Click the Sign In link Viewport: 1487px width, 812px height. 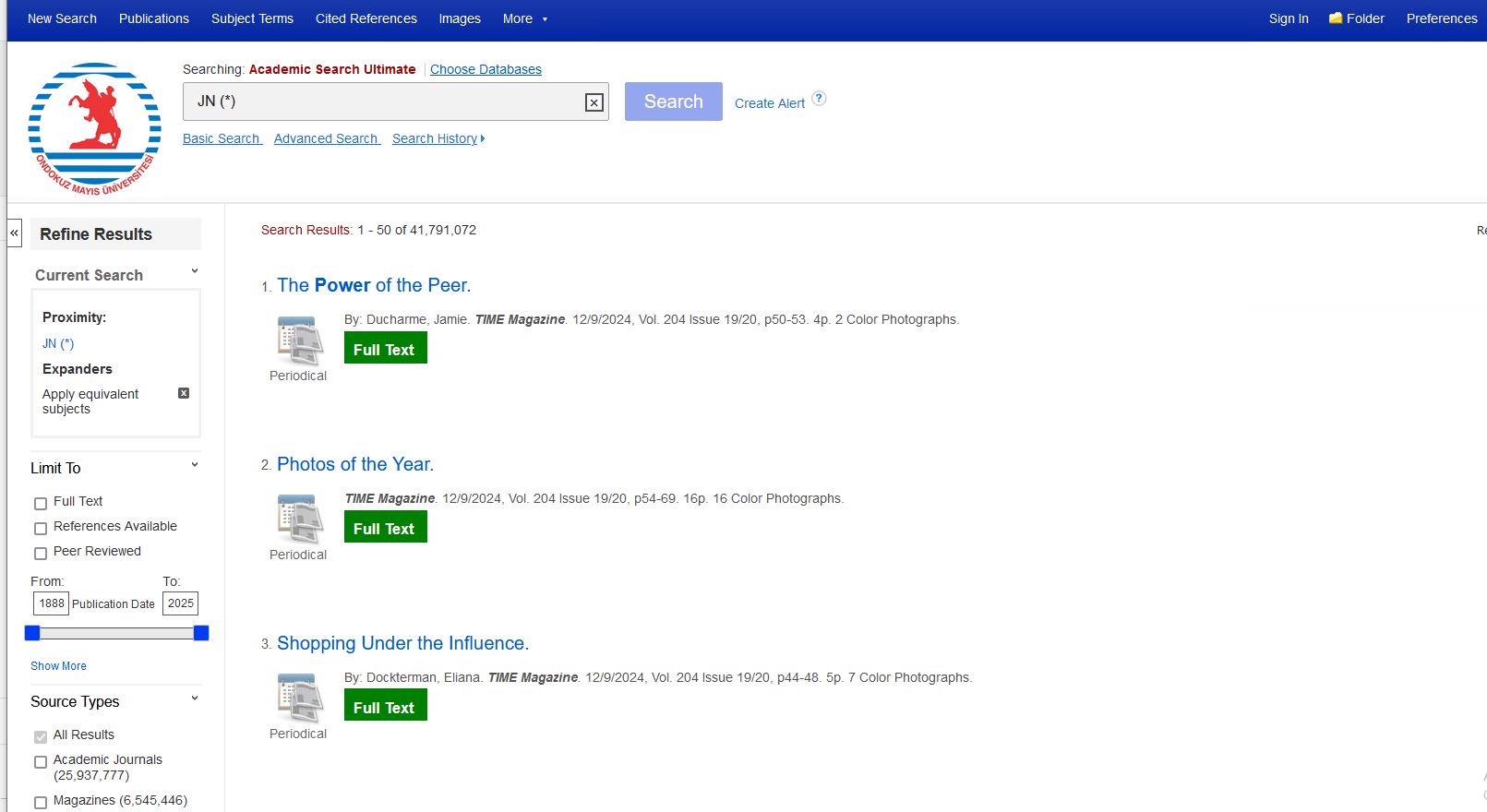1289,18
